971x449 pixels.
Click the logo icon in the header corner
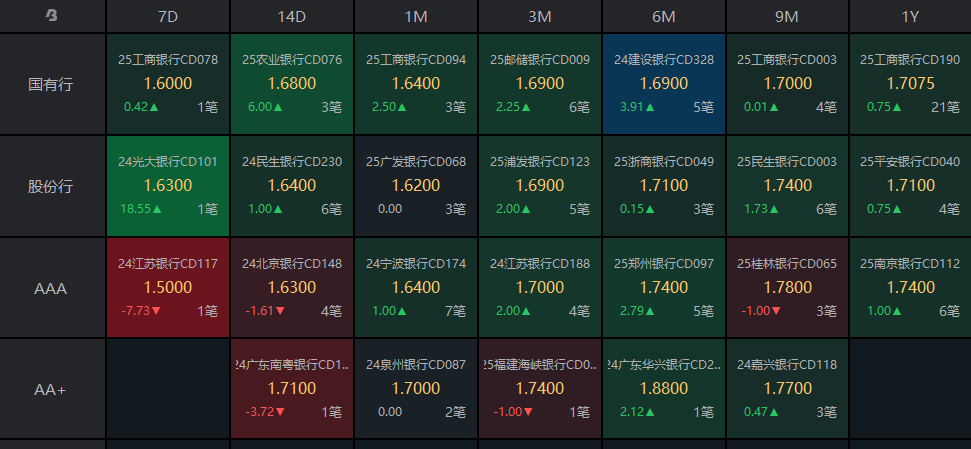52,16
